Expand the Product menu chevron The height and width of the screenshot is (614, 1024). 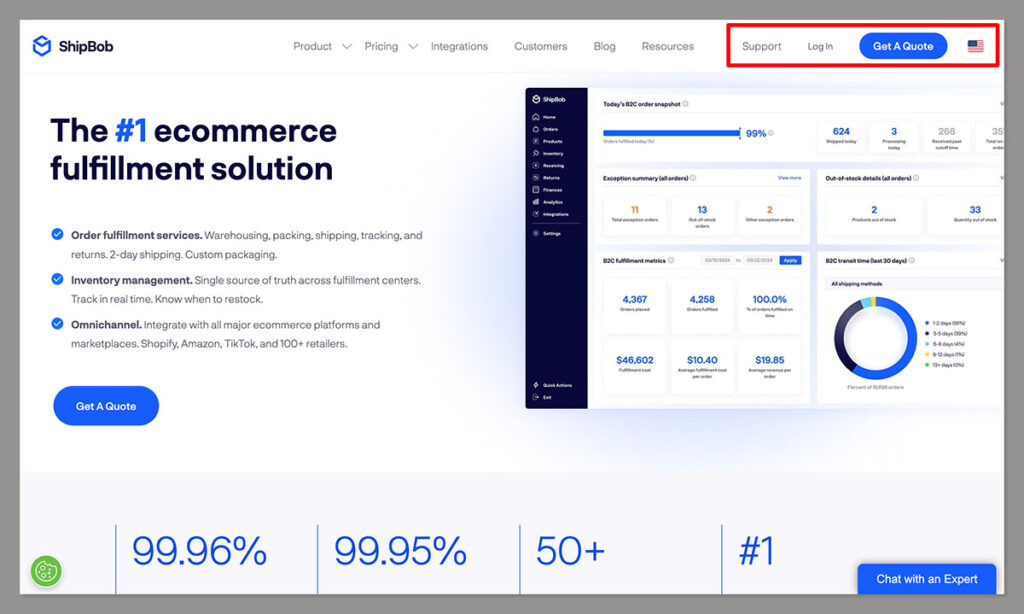[x=347, y=46]
